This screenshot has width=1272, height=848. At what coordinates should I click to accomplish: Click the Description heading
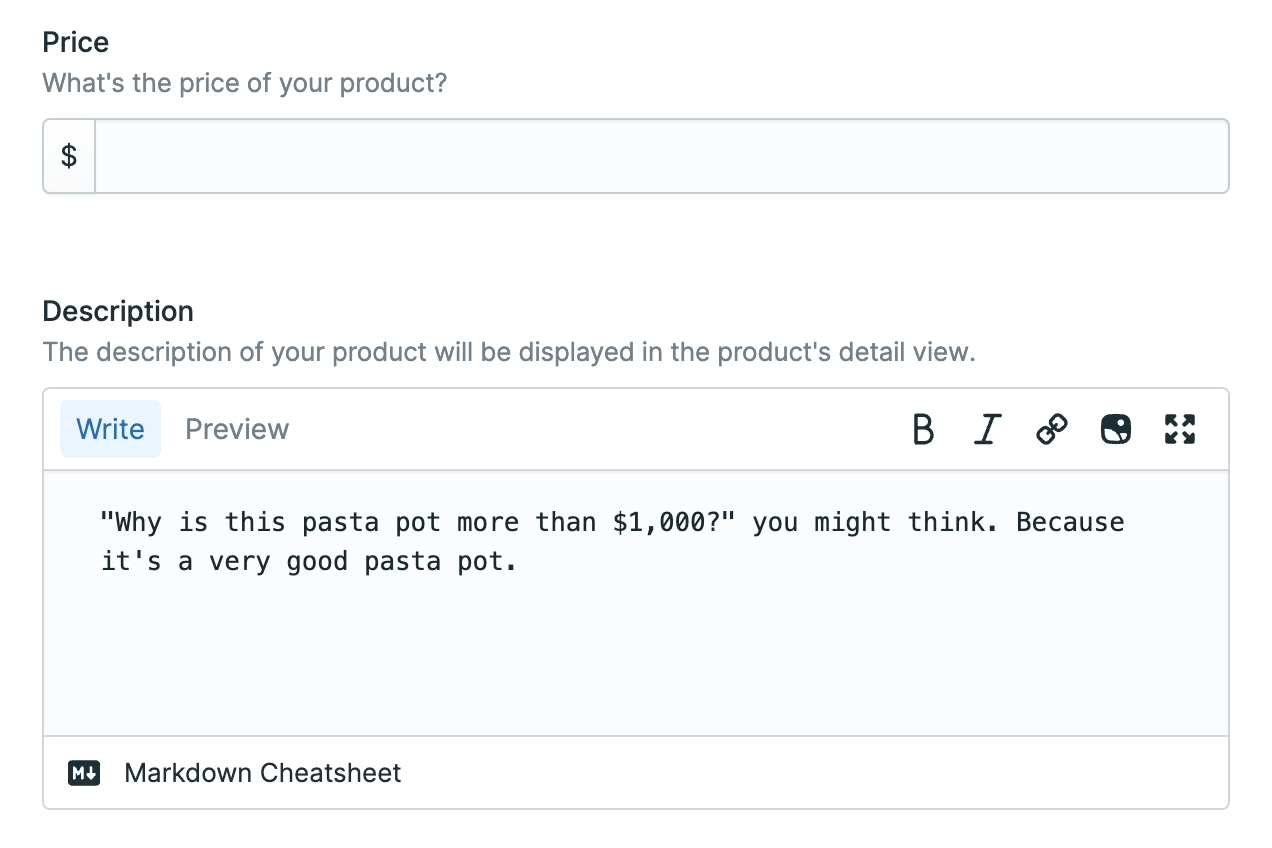coord(117,311)
